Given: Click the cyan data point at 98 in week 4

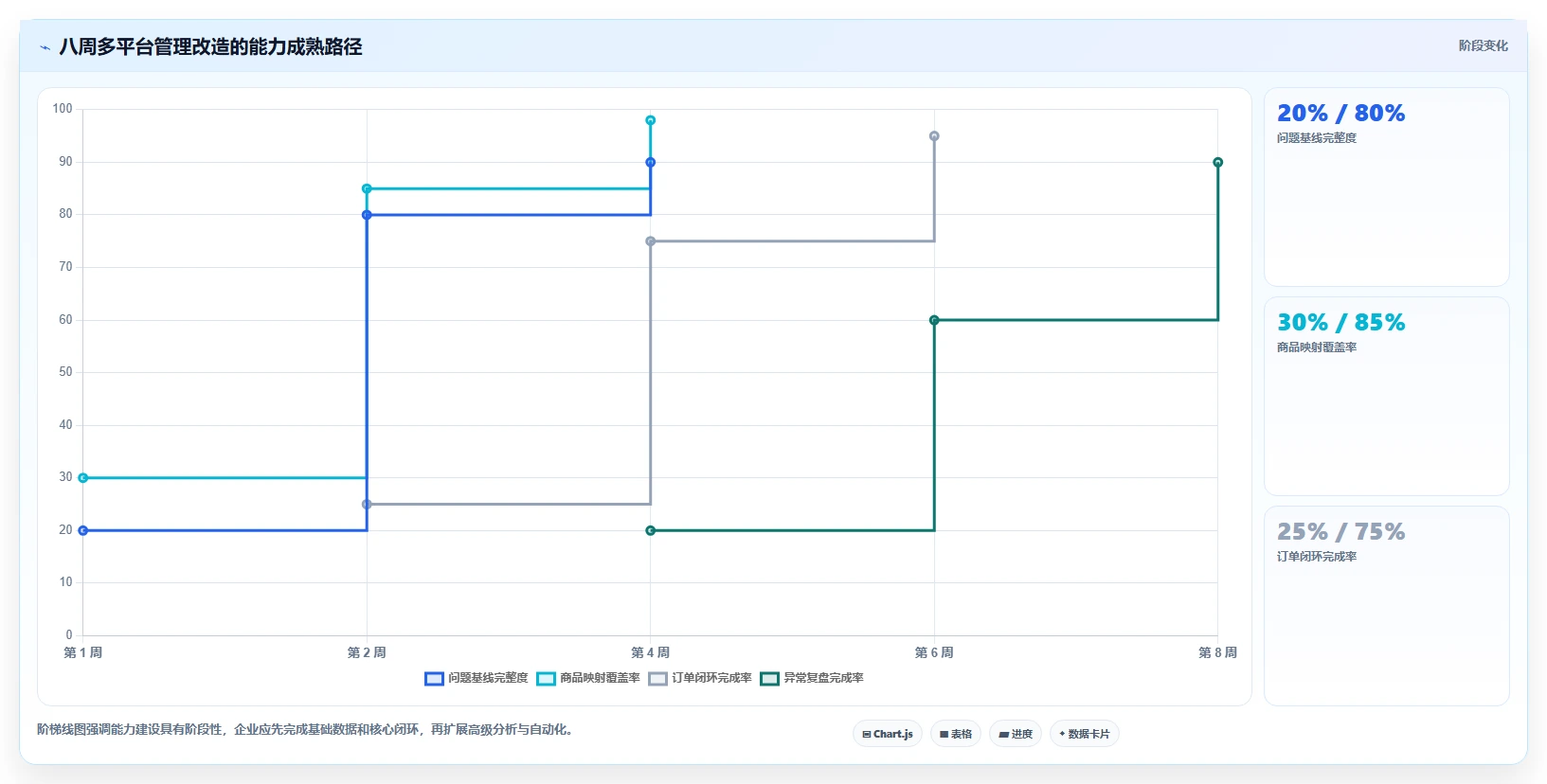Looking at the screenshot, I should [x=651, y=120].
